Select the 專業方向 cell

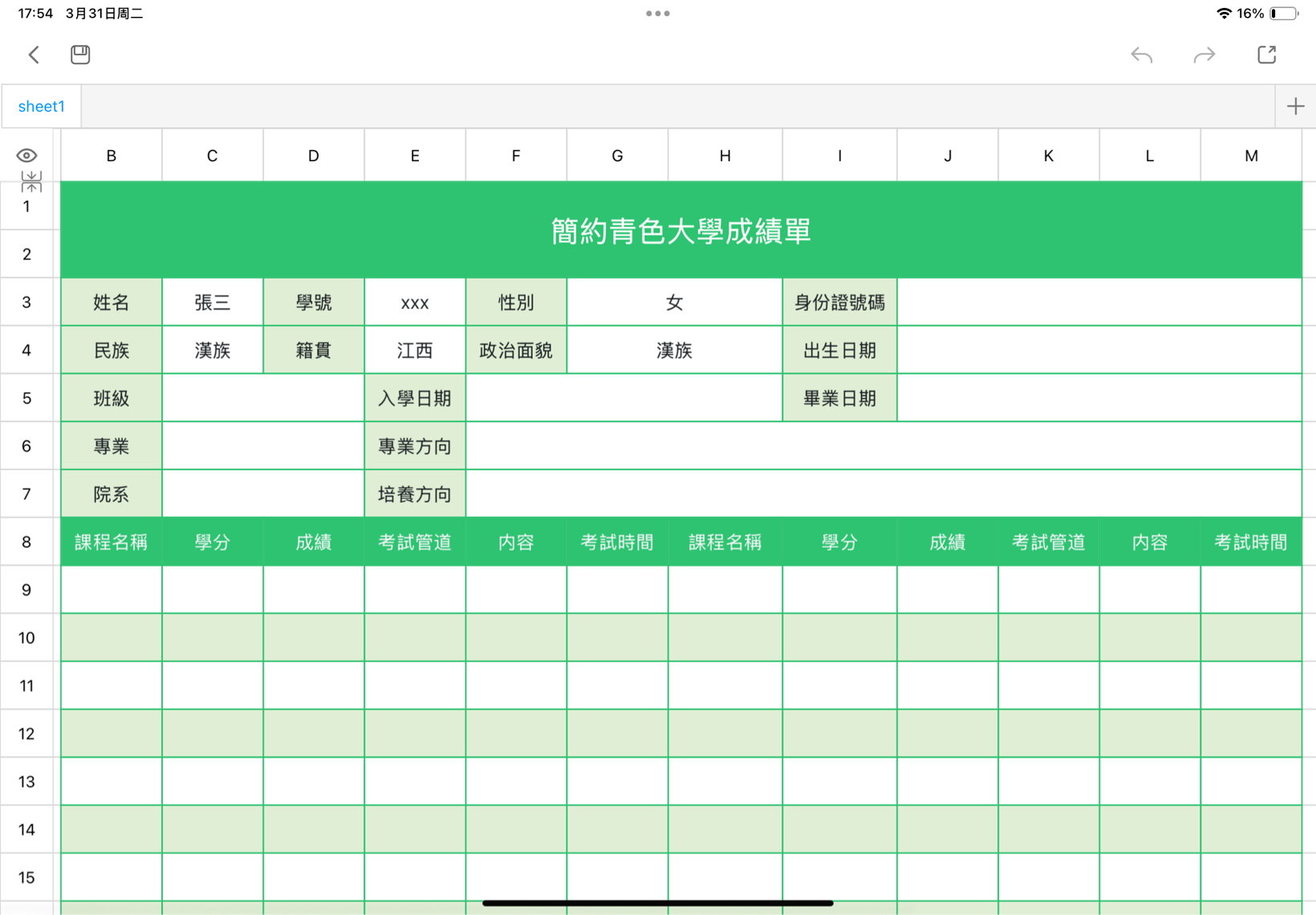(415, 446)
